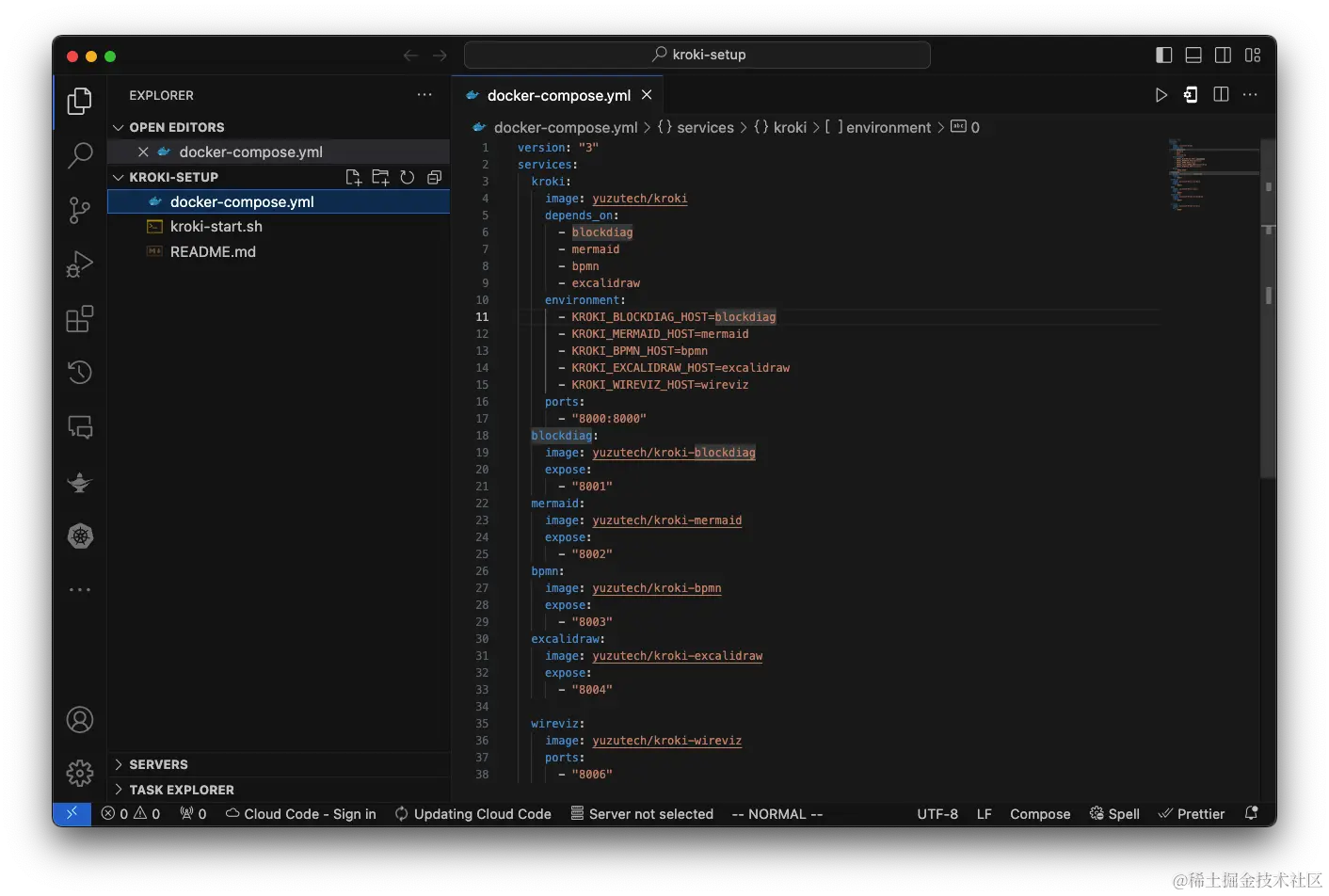Expand the TASK EXPLORER section
The width and height of the screenshot is (1329, 896).
pos(279,790)
